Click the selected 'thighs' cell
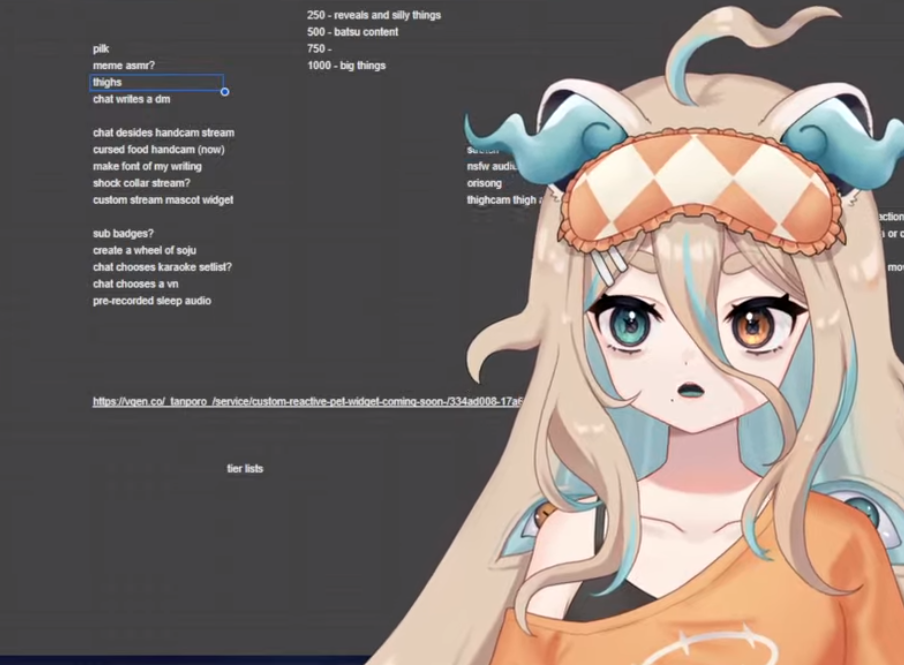Viewport: 904px width, 665px height. coord(157,82)
